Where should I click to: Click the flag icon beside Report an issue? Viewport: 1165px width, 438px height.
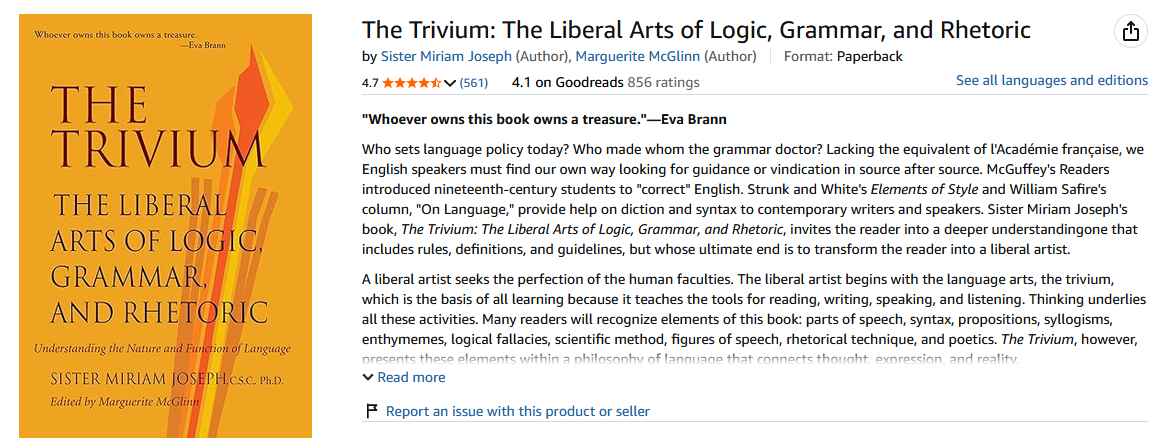click(x=372, y=411)
